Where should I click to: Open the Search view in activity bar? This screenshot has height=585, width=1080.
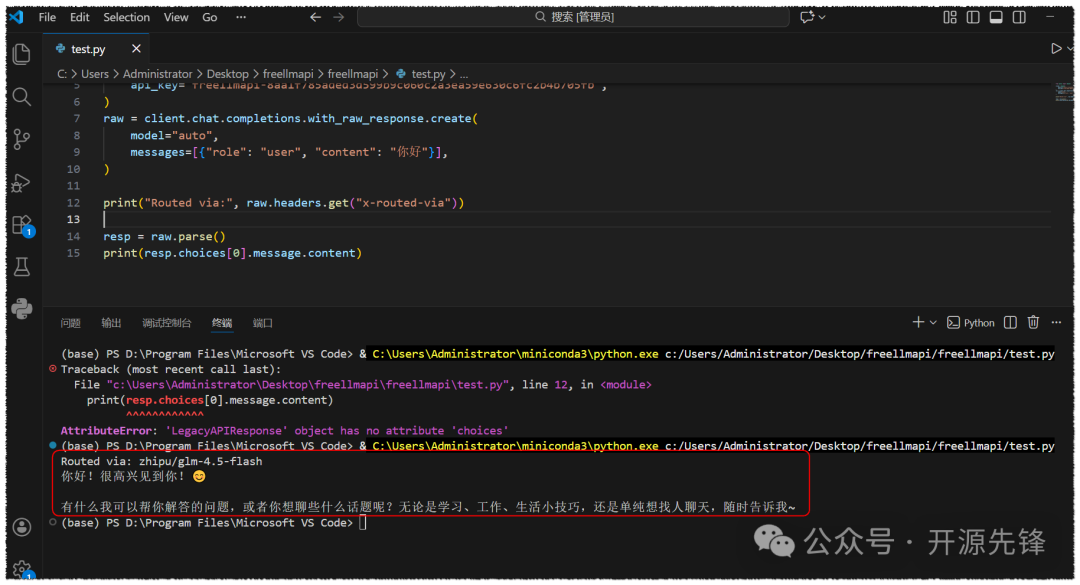tap(21, 96)
